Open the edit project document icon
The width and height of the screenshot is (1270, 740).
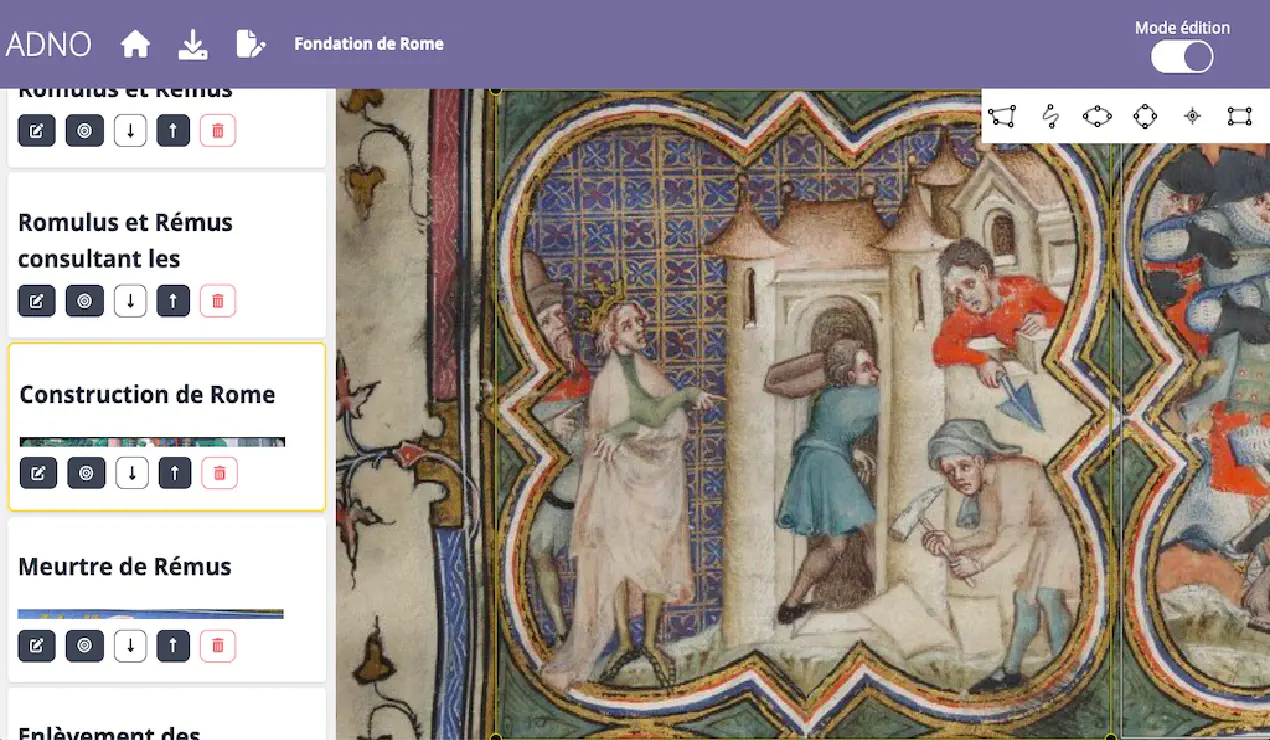point(250,44)
